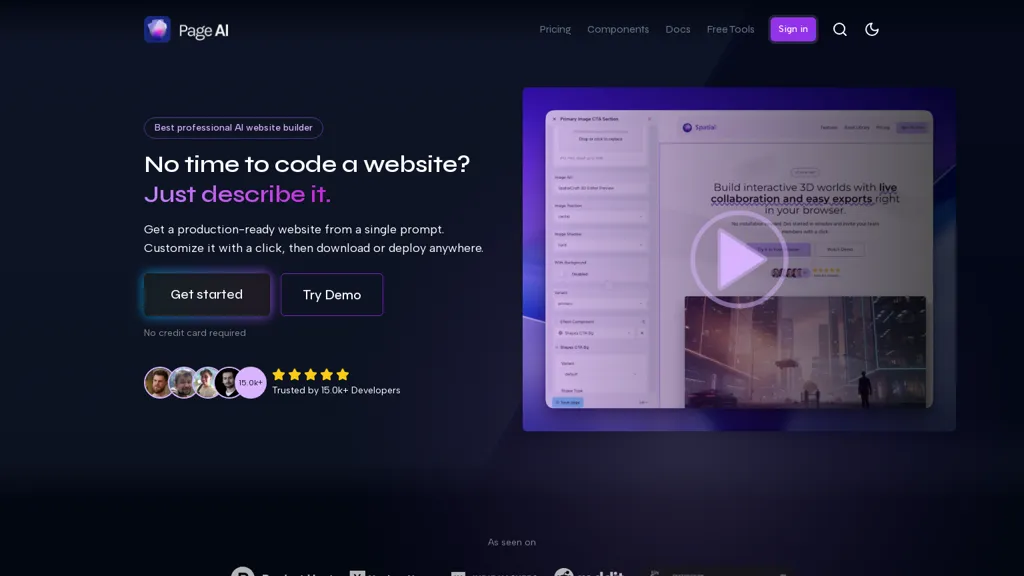Play the demo video
The width and height of the screenshot is (1024, 576).
pyautogui.click(x=739, y=259)
